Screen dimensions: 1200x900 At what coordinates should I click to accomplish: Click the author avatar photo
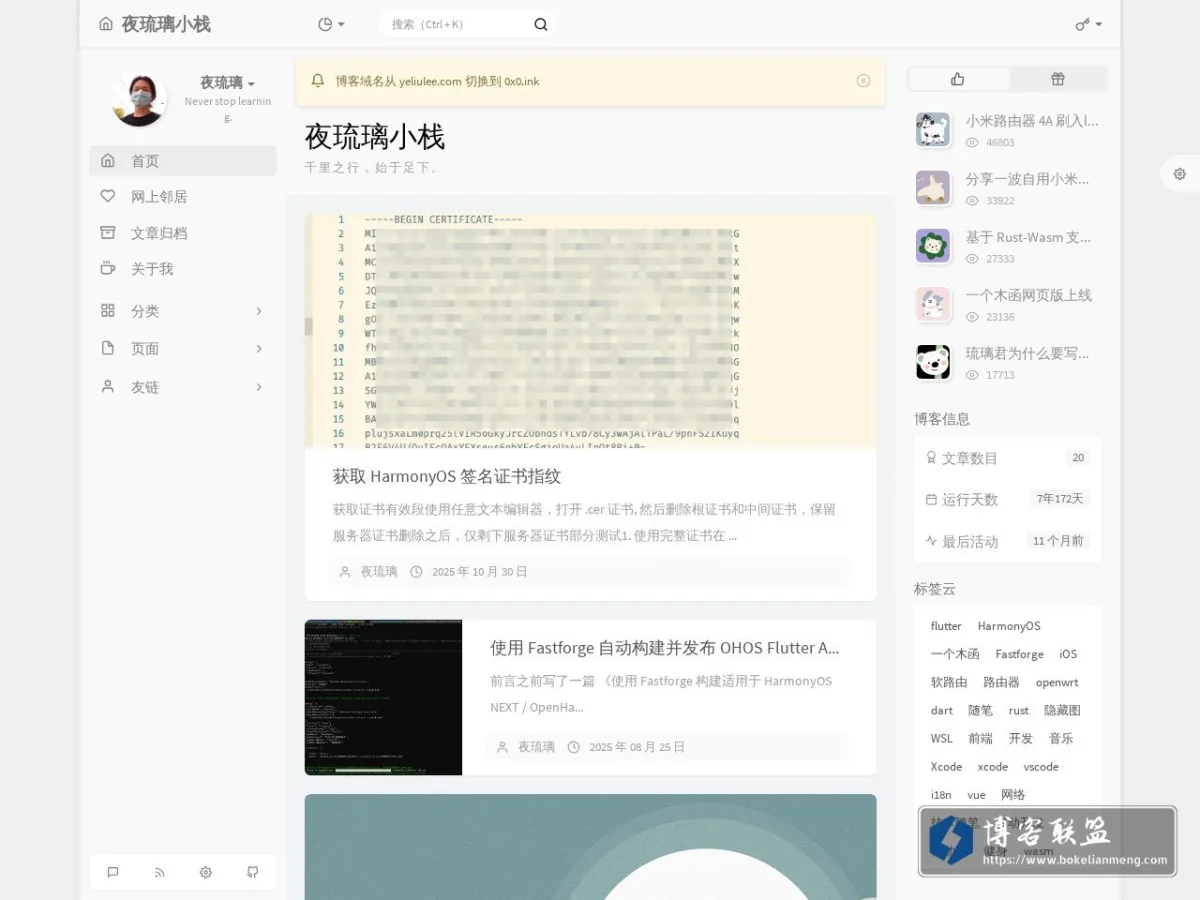(x=140, y=99)
